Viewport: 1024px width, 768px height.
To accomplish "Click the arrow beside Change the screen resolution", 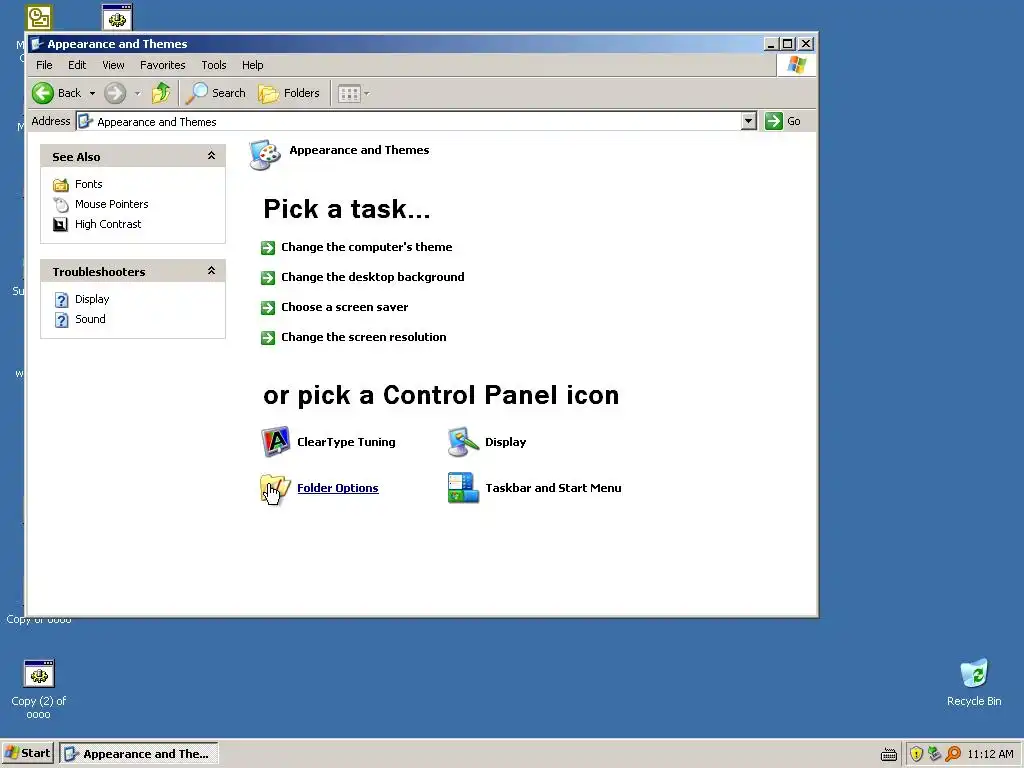I will tap(268, 338).
